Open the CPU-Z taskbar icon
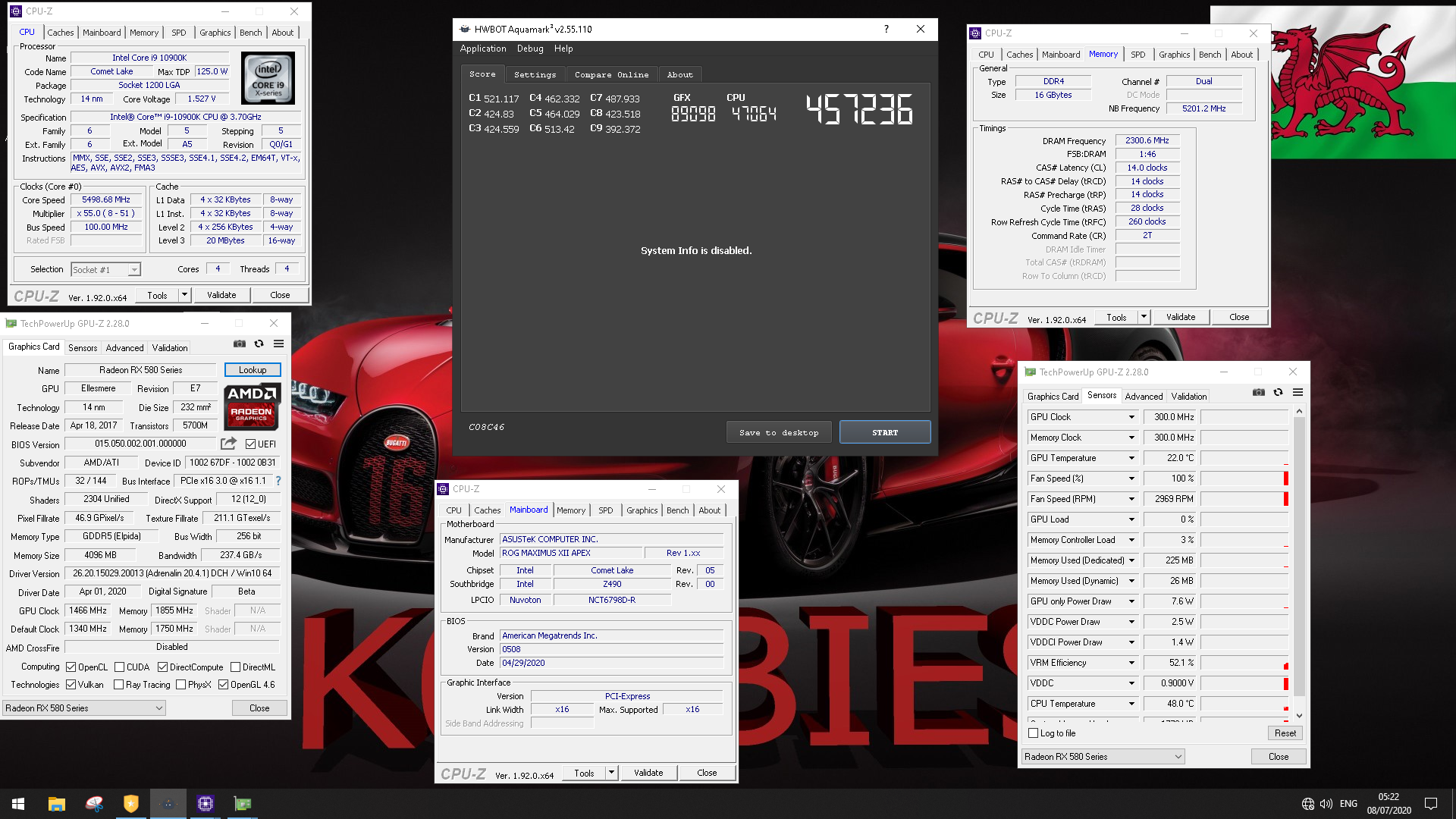Viewport: 1456px width, 819px height. (206, 804)
